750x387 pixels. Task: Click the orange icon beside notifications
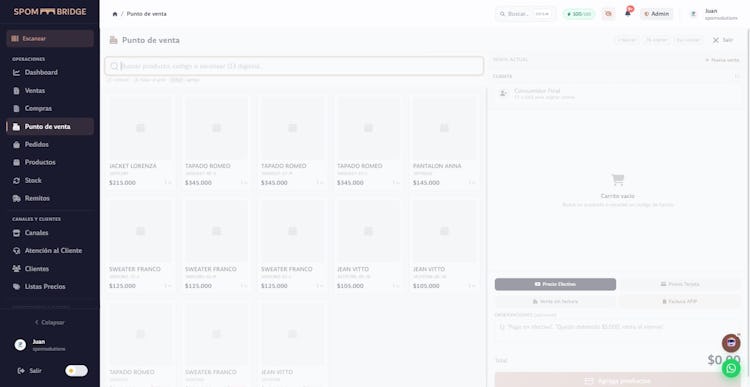coord(608,14)
